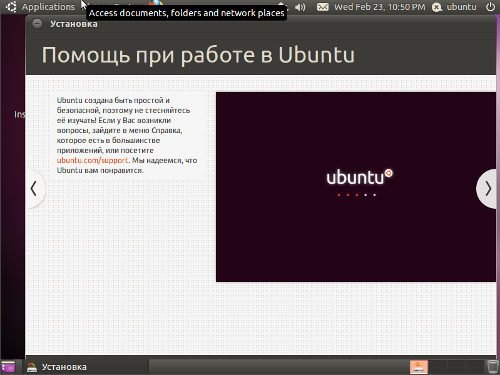500x375 pixels.
Task: Open the ubuntu user status menu
Action: pyautogui.click(x=454, y=7)
